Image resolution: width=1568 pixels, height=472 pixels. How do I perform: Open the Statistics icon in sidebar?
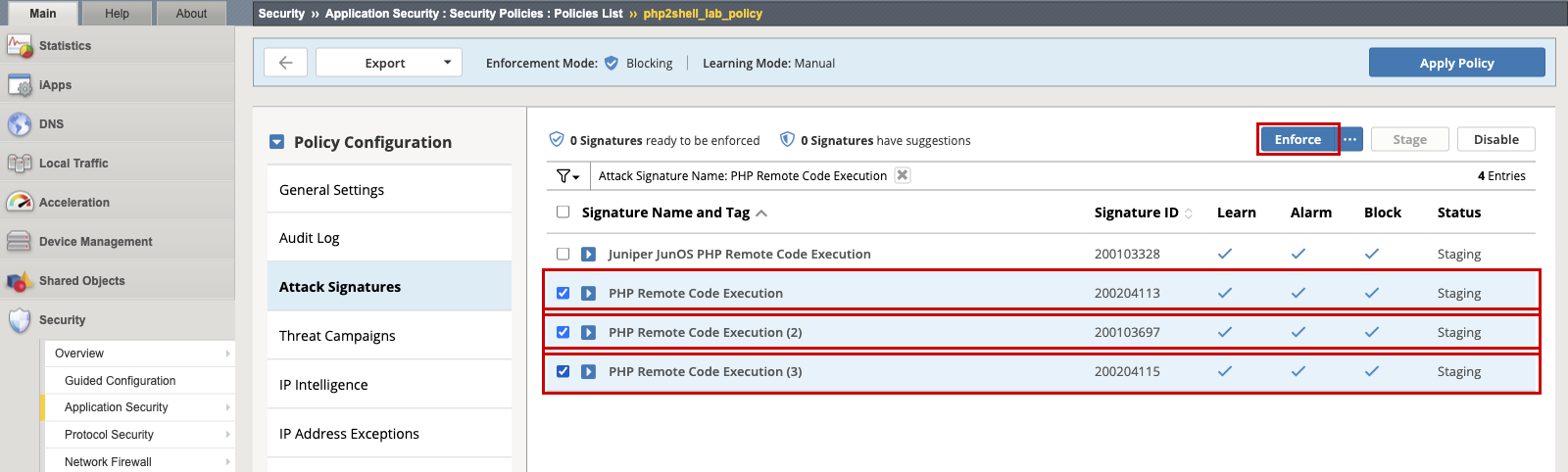20,46
